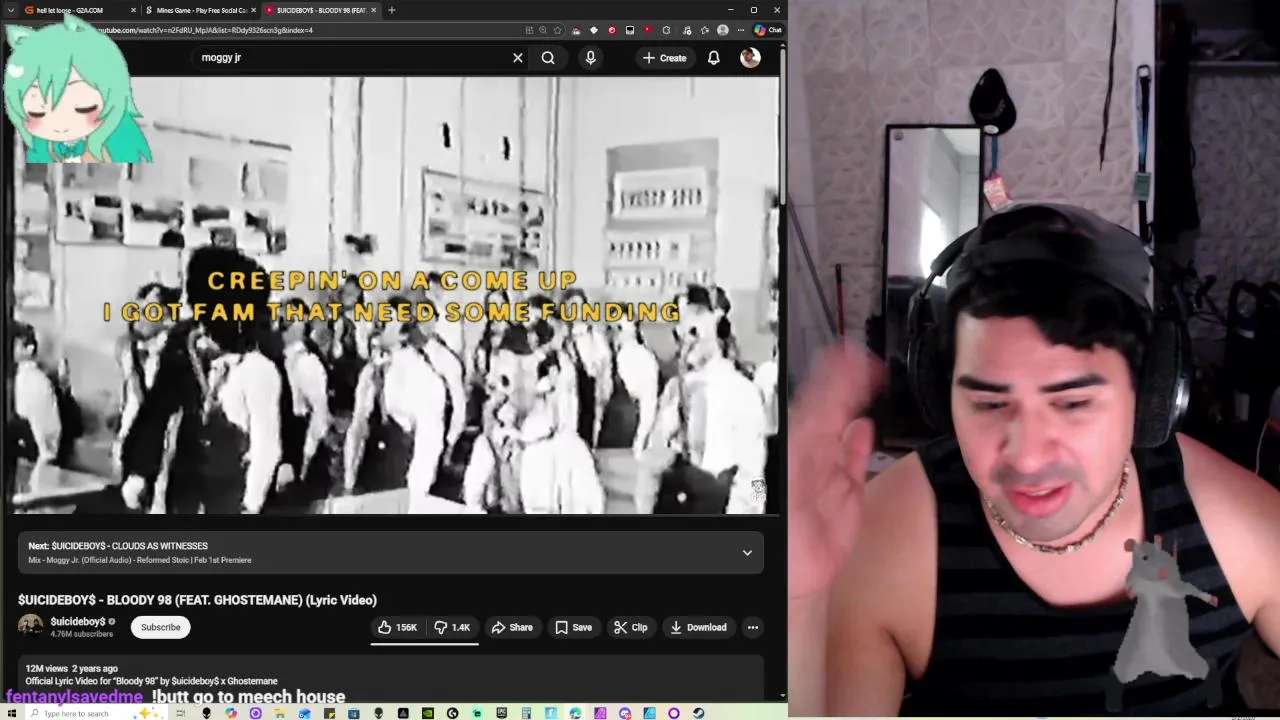This screenshot has height=720, width=1280.
Task: Select the $UICIDEBOY$ Bloody 98 tab
Action: pos(320,10)
